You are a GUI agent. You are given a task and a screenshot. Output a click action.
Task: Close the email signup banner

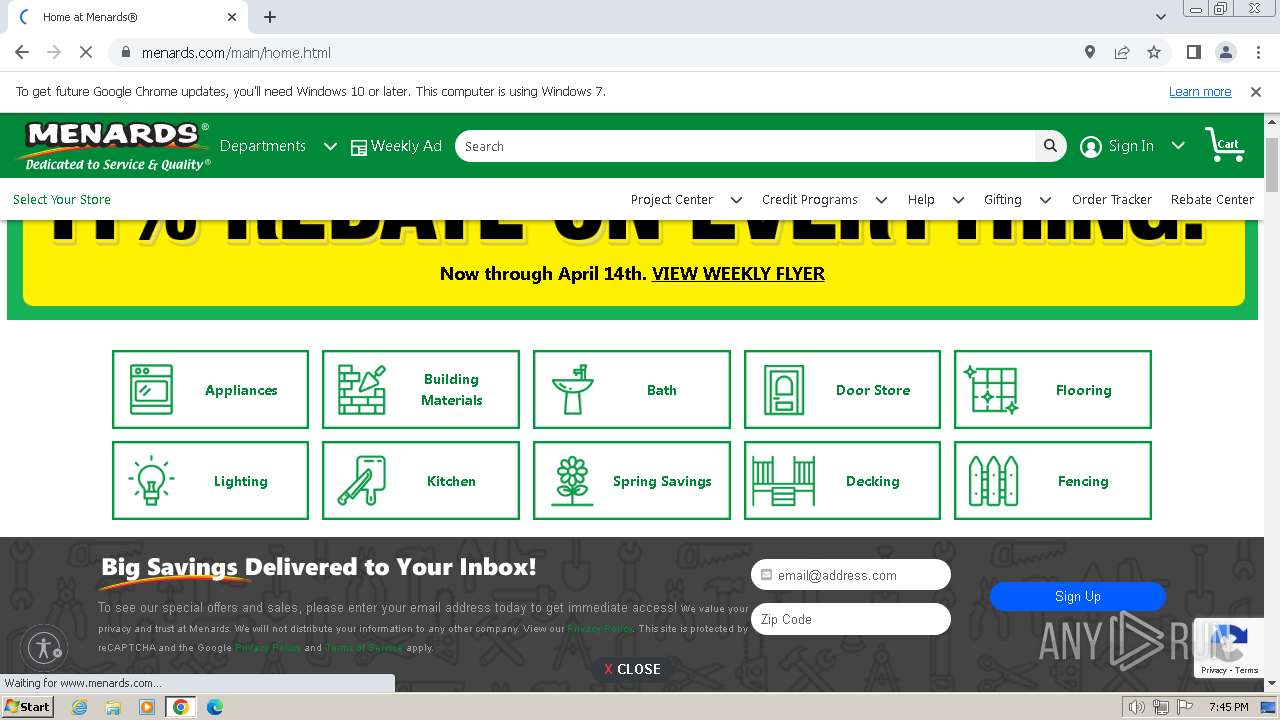[x=633, y=669]
